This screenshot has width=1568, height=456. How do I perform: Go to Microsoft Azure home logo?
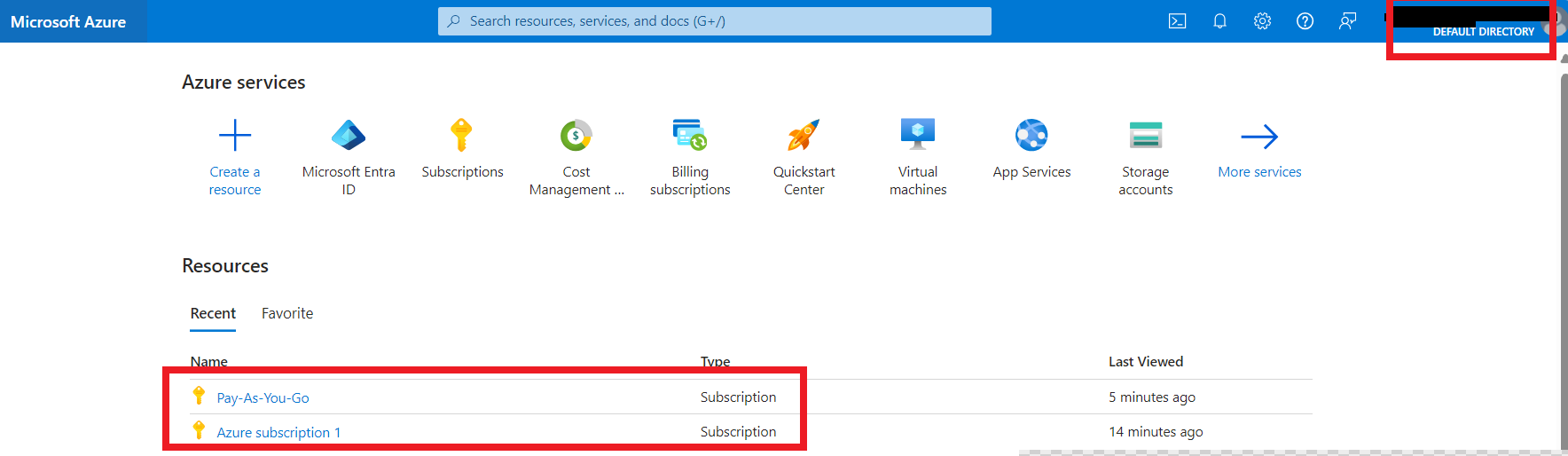pyautogui.click(x=68, y=22)
